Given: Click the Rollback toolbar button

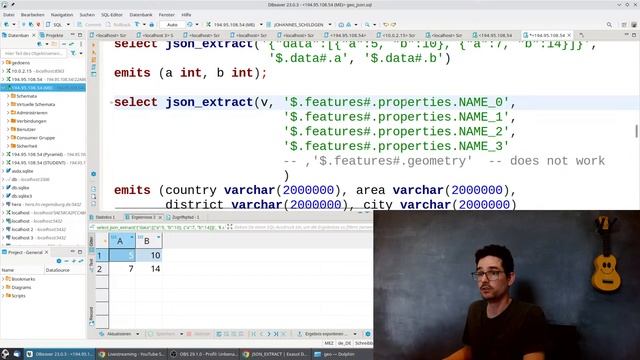Looking at the screenshot, I should point(118,24).
